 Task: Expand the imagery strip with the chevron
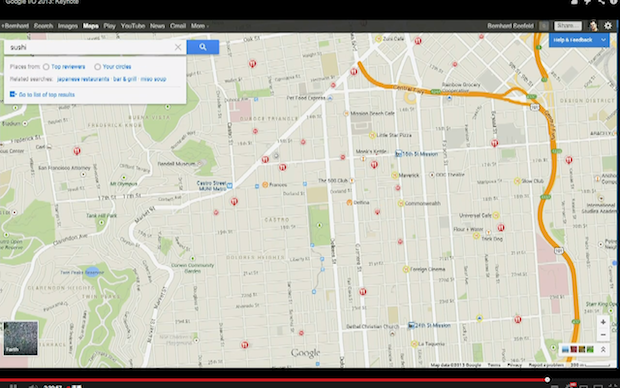coord(603,349)
